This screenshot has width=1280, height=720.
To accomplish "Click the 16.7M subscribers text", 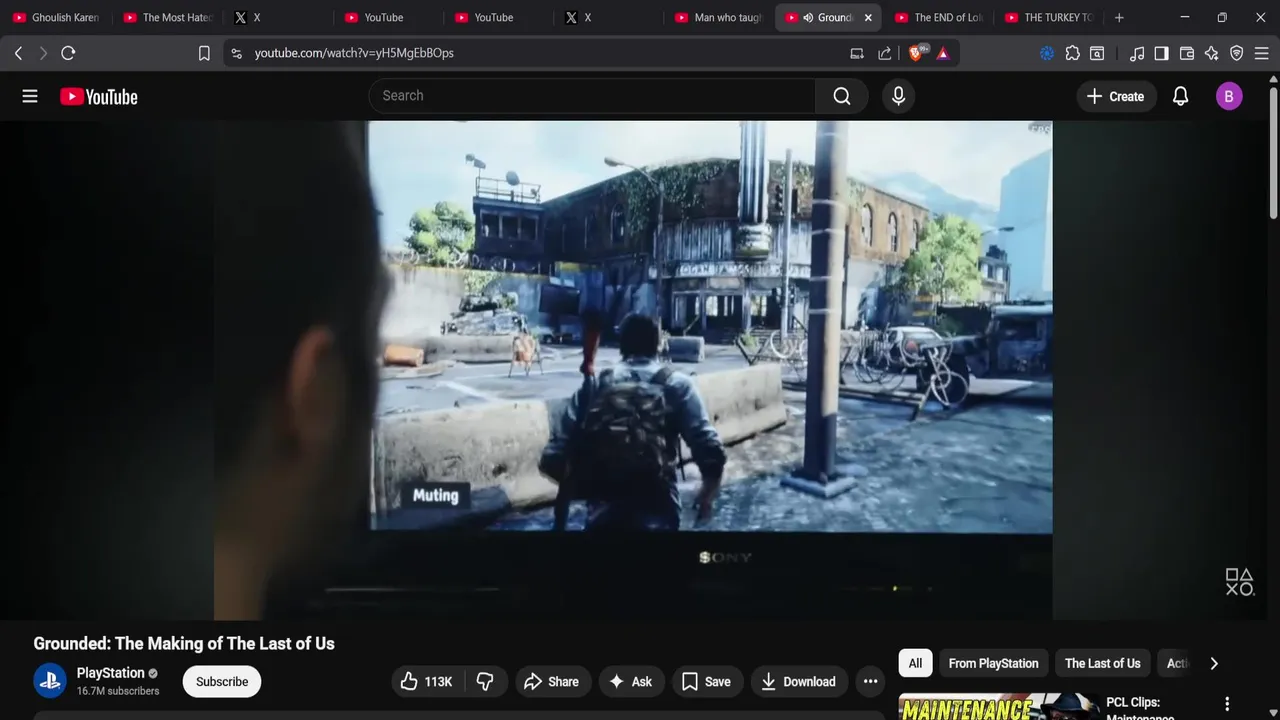I will (118, 691).
